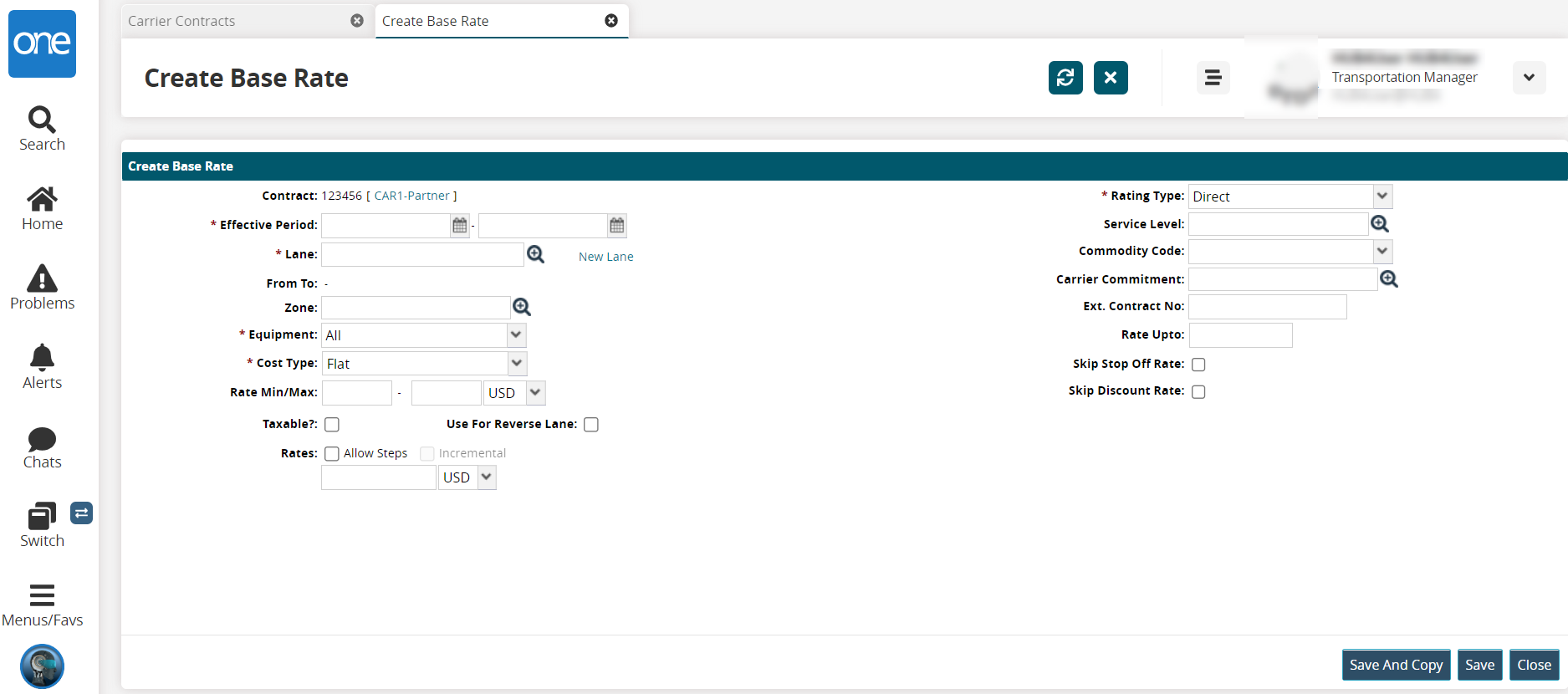The image size is (1568, 694).
Task: Check the Allow Steps checkbox
Action: pos(332,454)
